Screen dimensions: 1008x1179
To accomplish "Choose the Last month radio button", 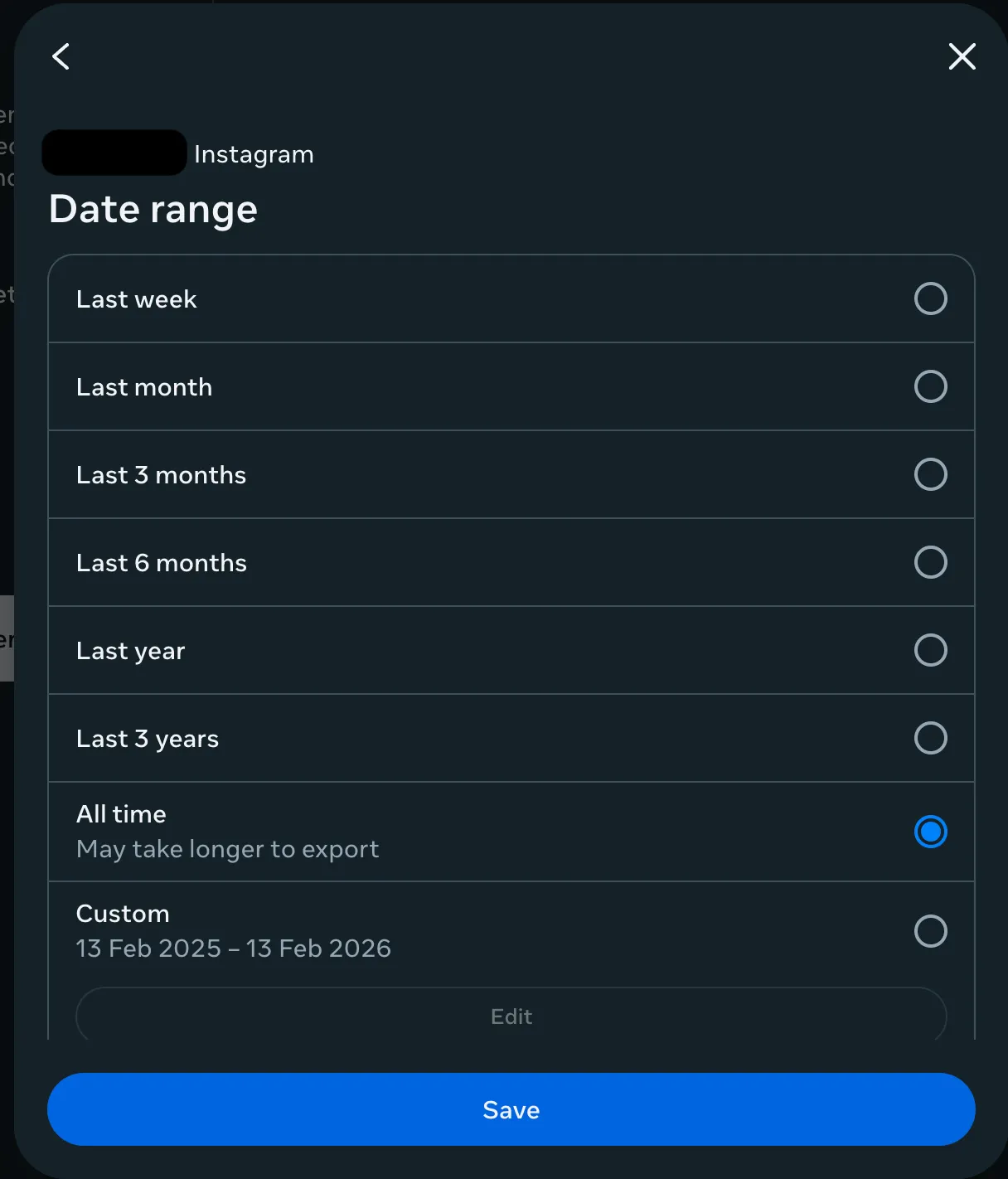I will coord(930,386).
